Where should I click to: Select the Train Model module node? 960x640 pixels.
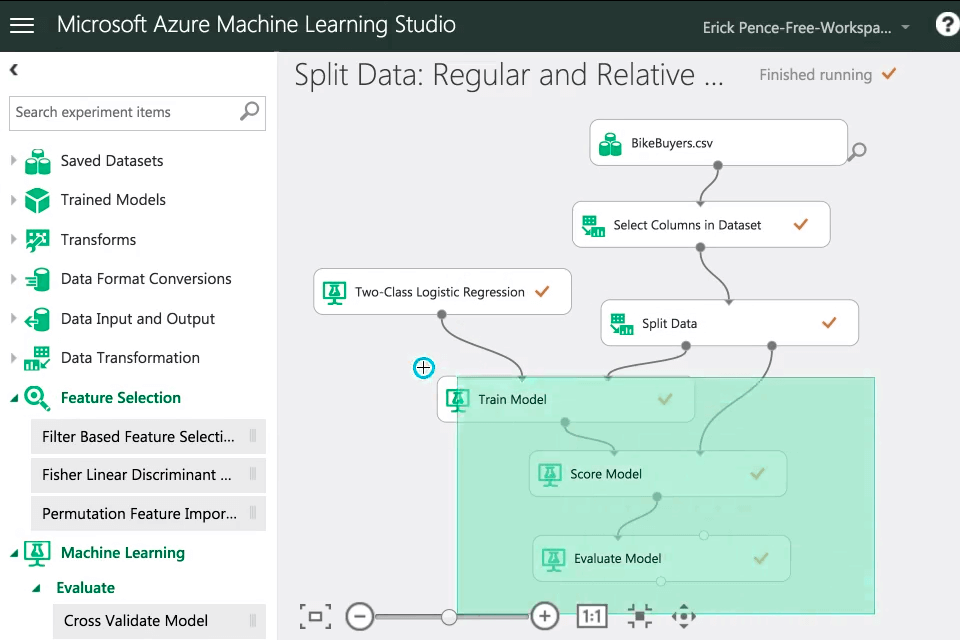(566, 399)
